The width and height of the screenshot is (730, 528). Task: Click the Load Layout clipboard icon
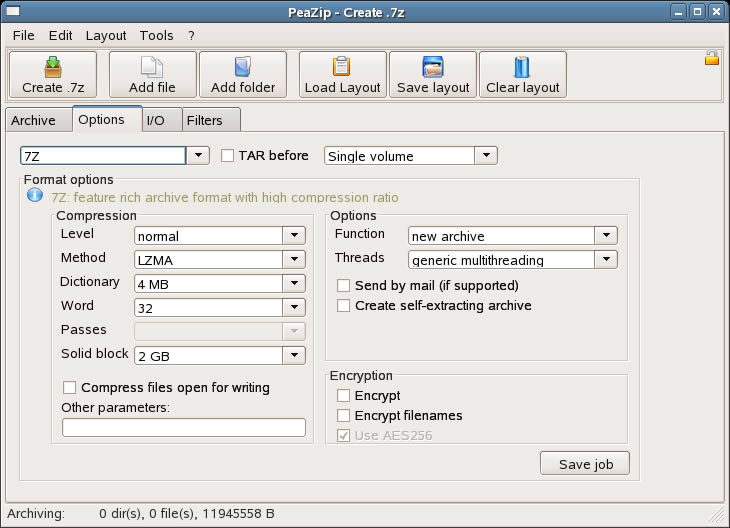tap(341, 67)
